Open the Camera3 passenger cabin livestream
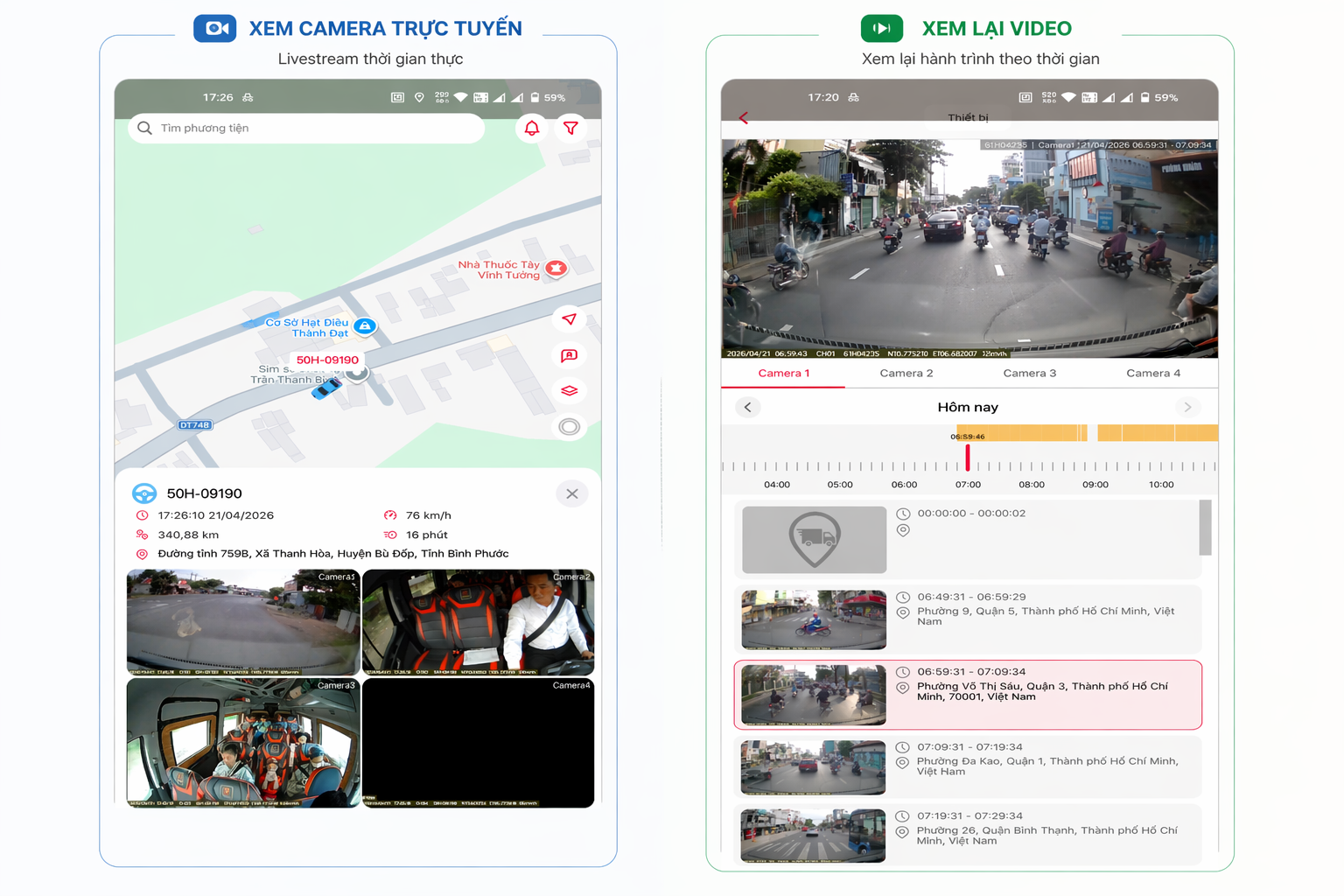 [x=243, y=743]
